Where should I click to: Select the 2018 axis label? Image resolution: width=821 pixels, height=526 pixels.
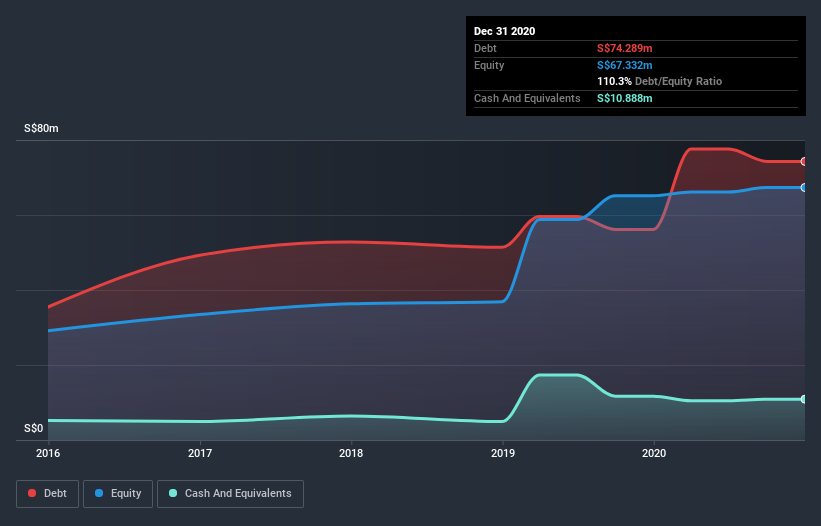351,453
